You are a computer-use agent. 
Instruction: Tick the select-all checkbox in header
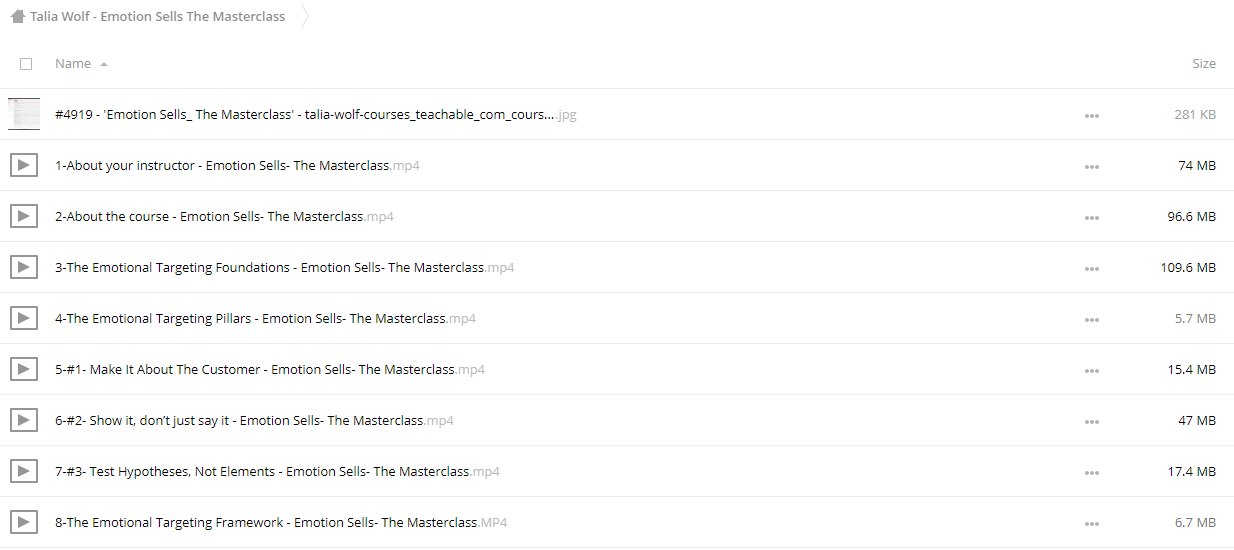pos(26,63)
